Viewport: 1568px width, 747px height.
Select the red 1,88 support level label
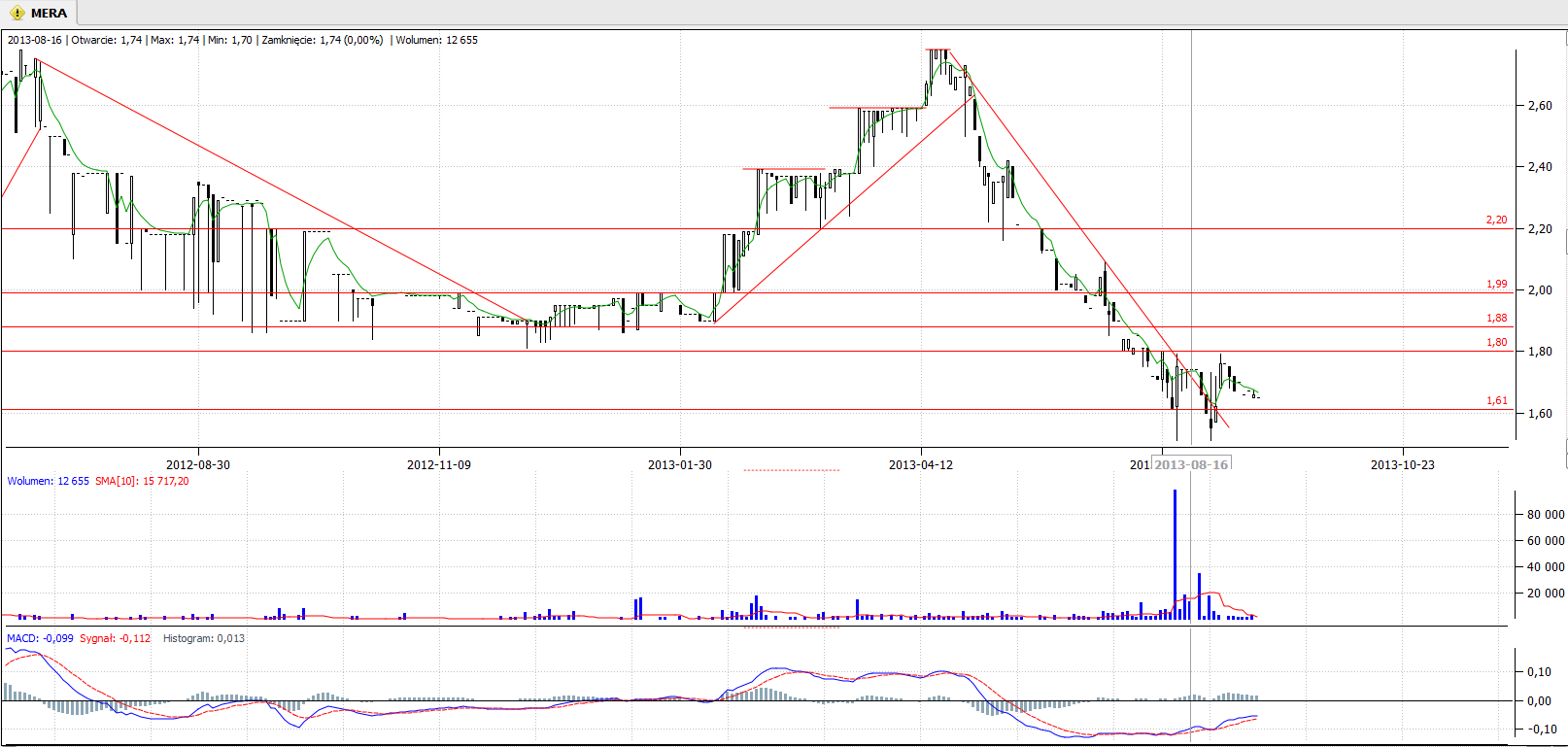(1496, 318)
